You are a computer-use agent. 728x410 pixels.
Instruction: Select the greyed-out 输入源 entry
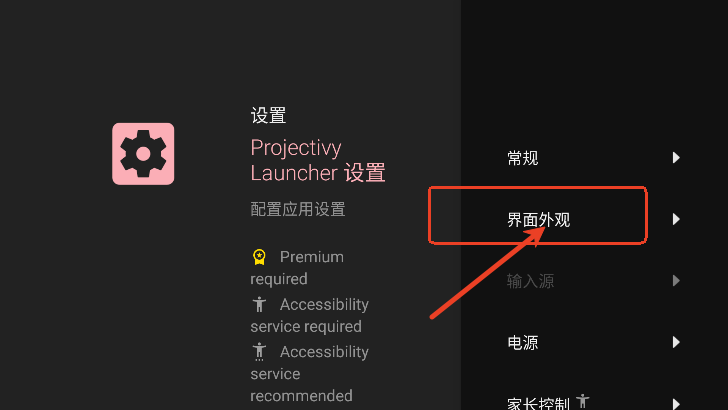click(x=594, y=280)
